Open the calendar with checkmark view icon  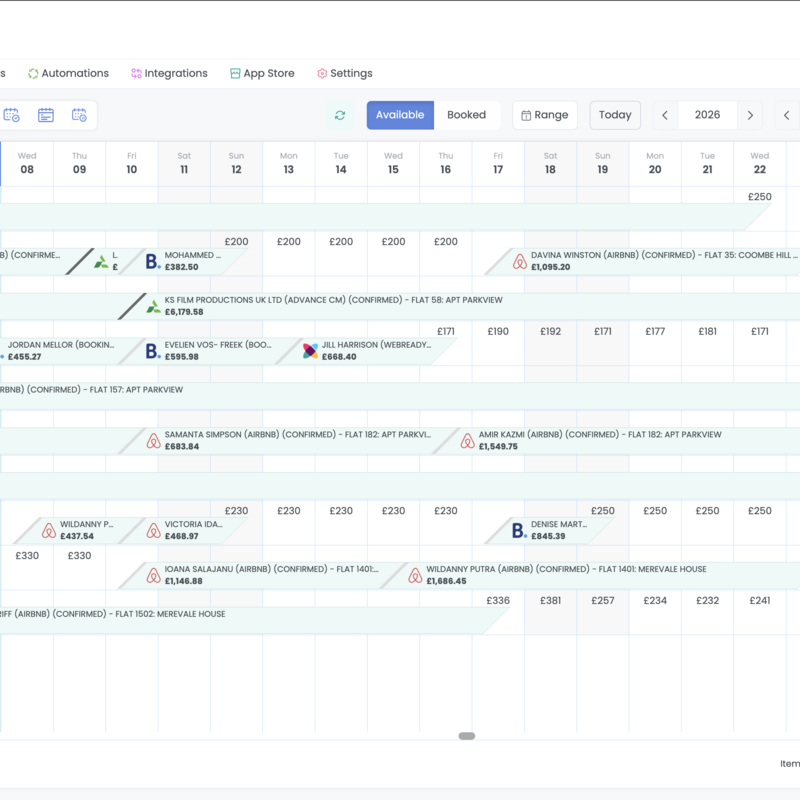click(x=11, y=115)
